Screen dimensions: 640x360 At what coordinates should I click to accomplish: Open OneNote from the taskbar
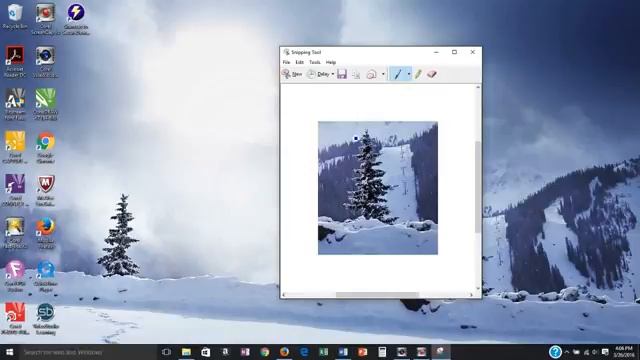pyautogui.click(x=245, y=352)
